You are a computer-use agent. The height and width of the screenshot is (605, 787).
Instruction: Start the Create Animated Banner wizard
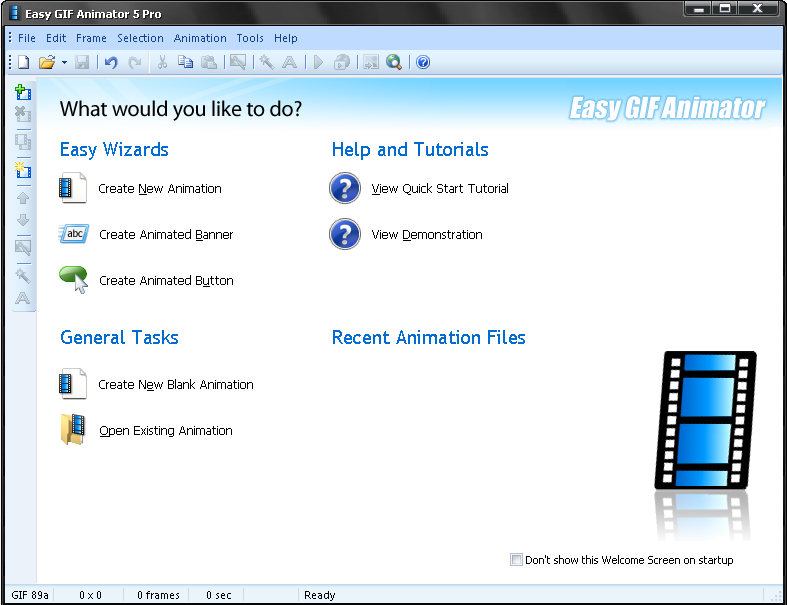(x=166, y=234)
